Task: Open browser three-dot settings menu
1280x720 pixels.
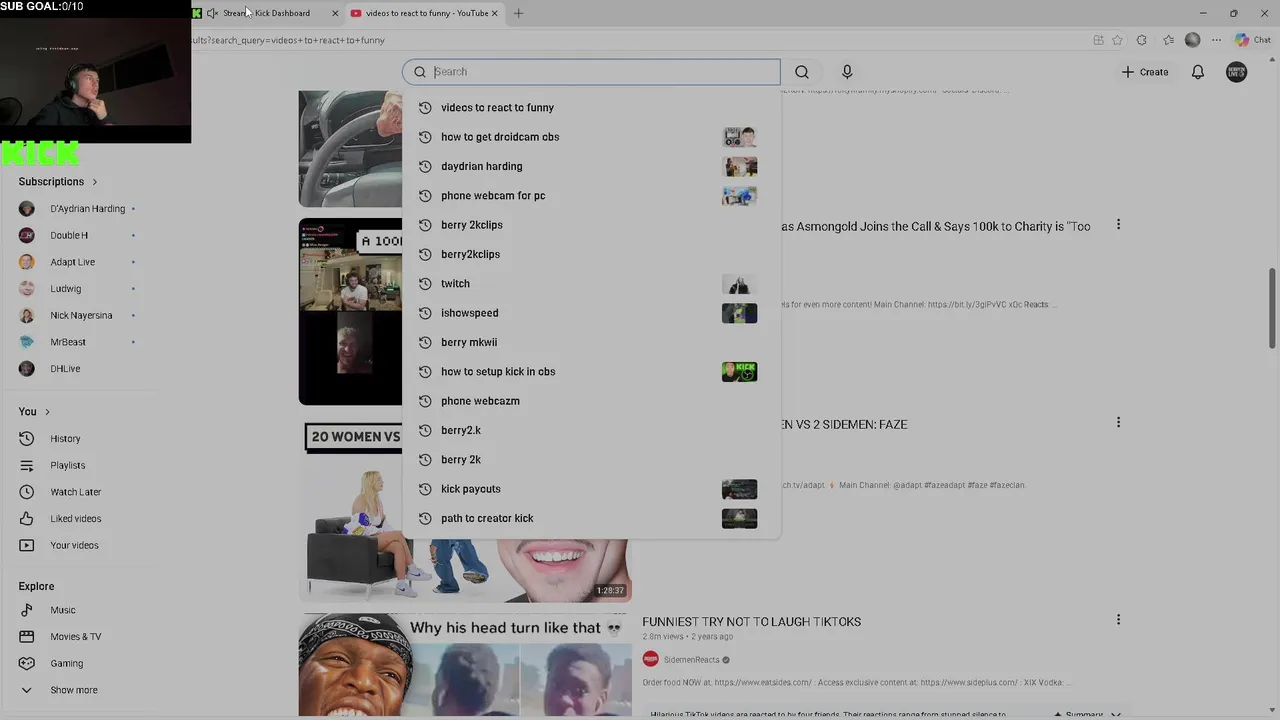Action: [1216, 40]
